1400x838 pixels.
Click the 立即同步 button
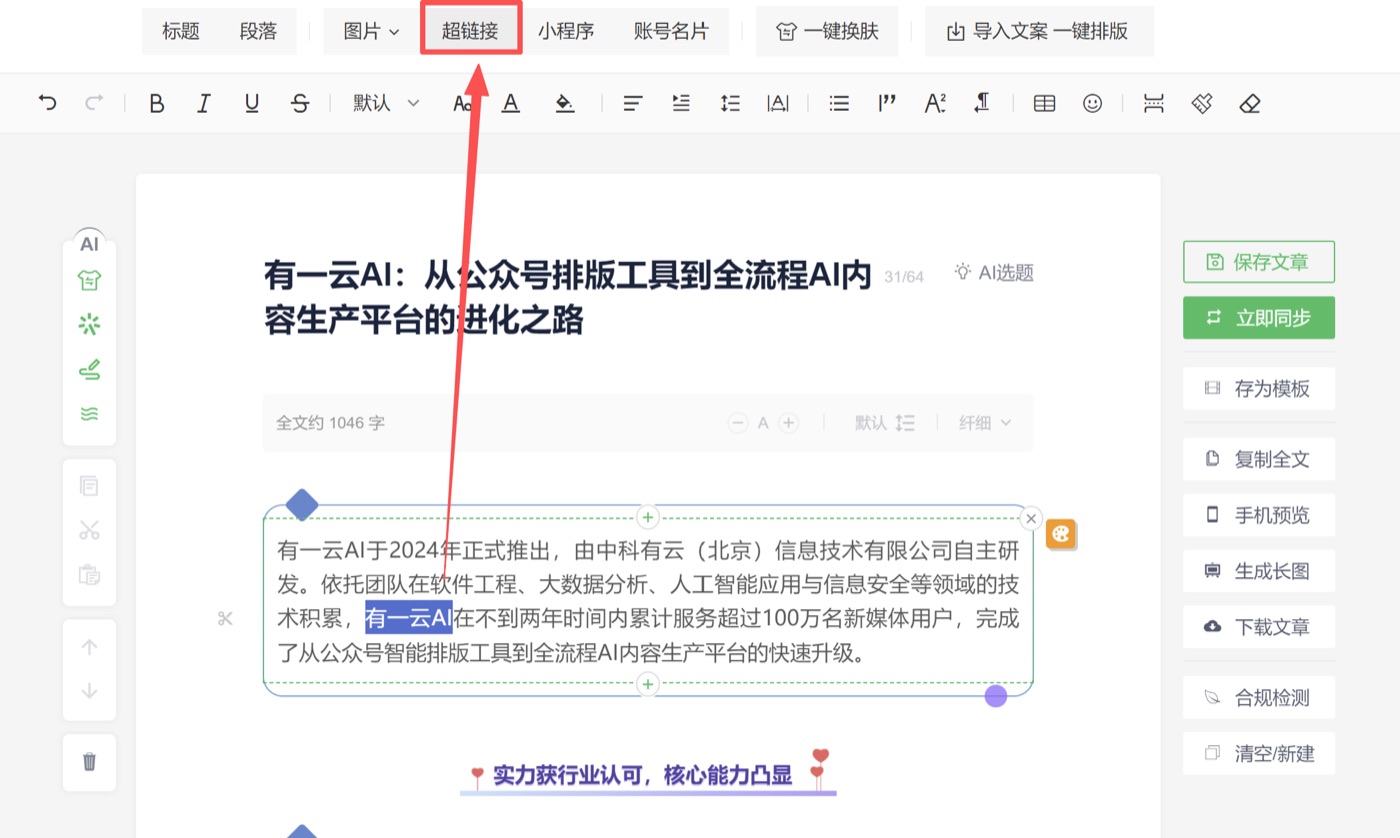(x=1259, y=318)
